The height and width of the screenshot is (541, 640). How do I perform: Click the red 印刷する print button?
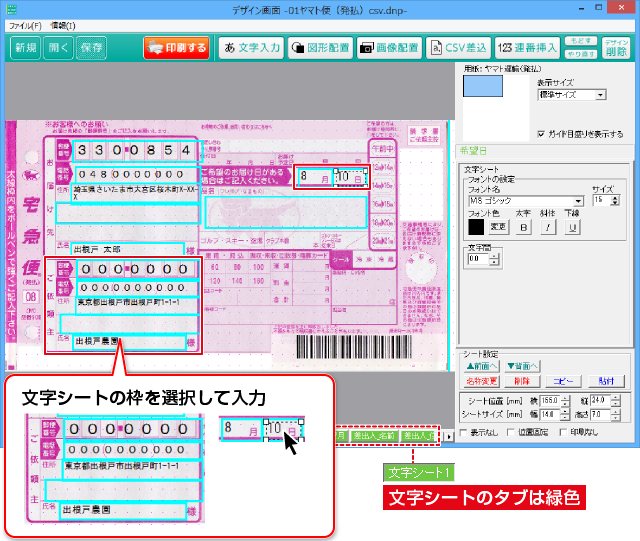pos(176,48)
